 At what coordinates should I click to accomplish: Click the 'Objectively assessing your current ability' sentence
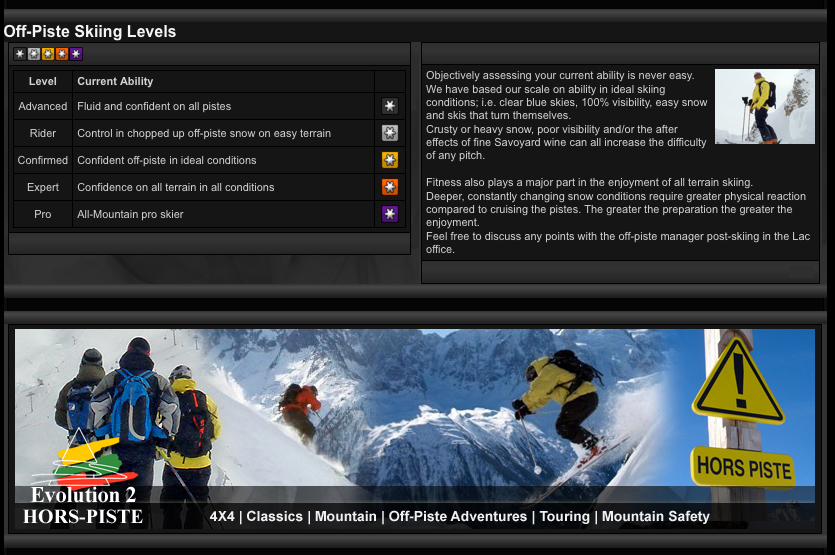pyautogui.click(x=560, y=75)
